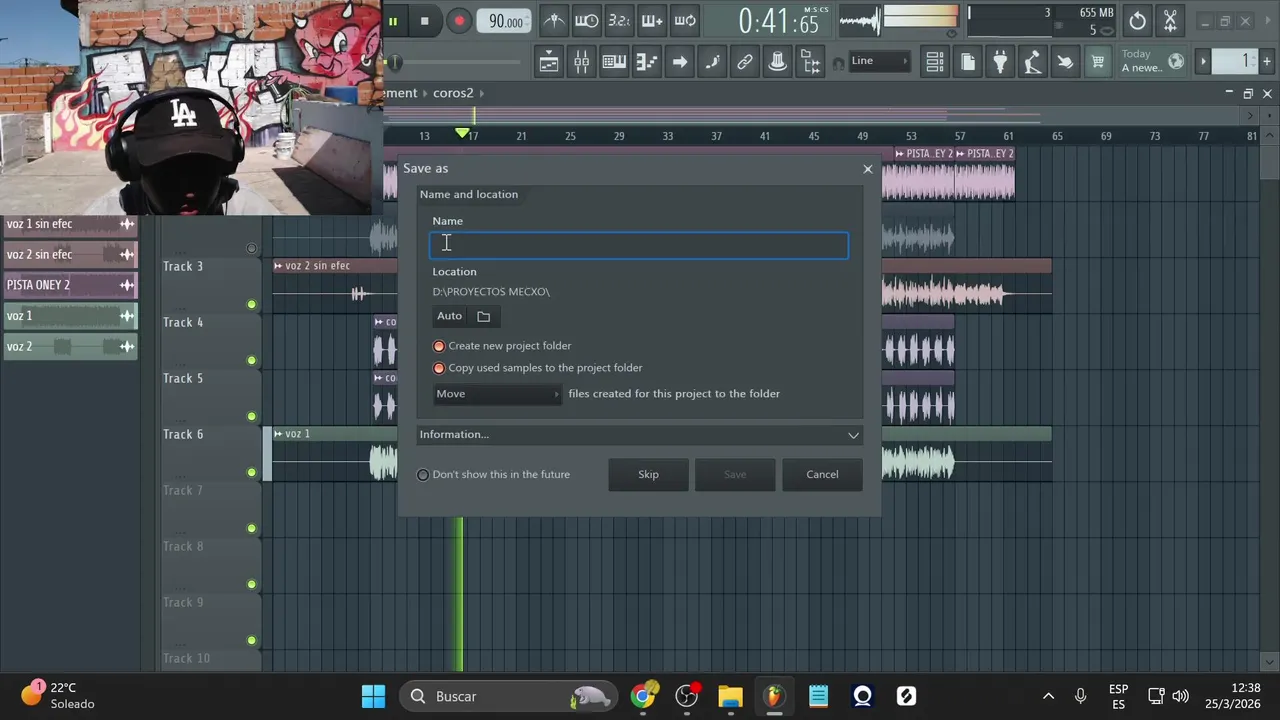This screenshot has height=720, width=1280.
Task: Open the undo history circular arrow icon
Action: coord(1138,21)
